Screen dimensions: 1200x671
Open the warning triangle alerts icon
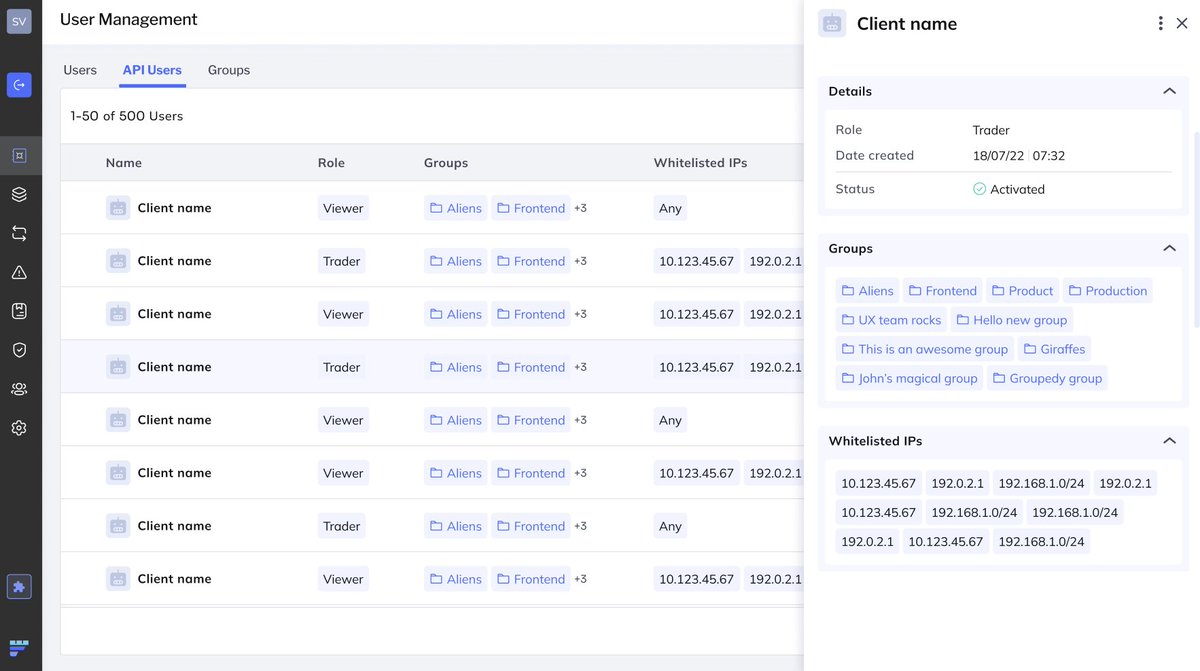19,272
